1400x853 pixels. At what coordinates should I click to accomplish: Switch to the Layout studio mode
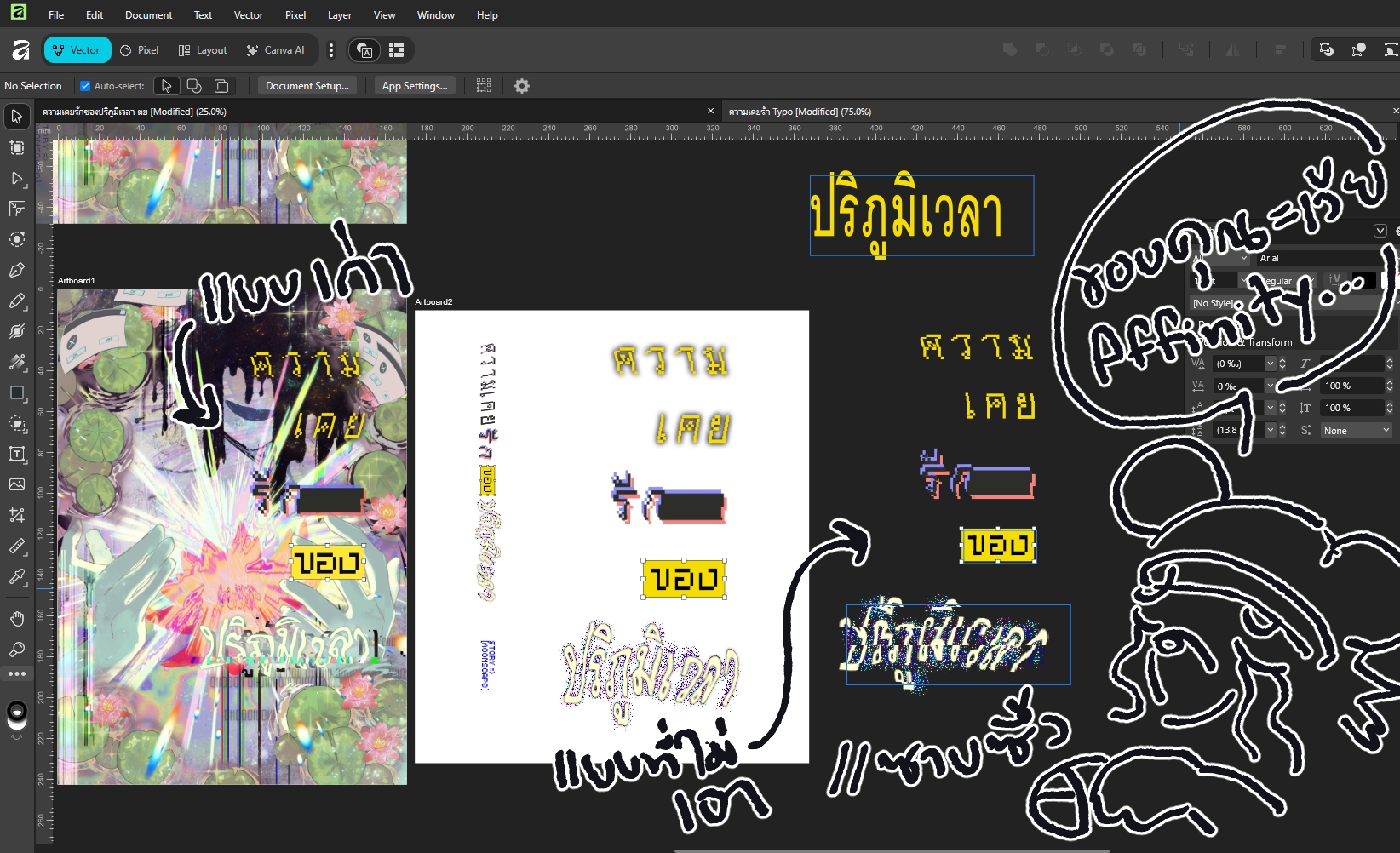click(x=203, y=50)
